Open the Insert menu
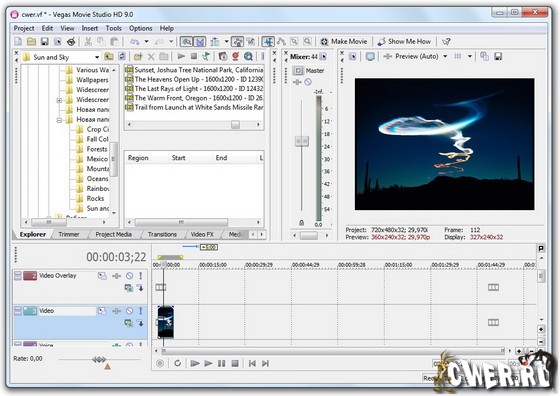This screenshot has width=560, height=396. (x=90, y=28)
